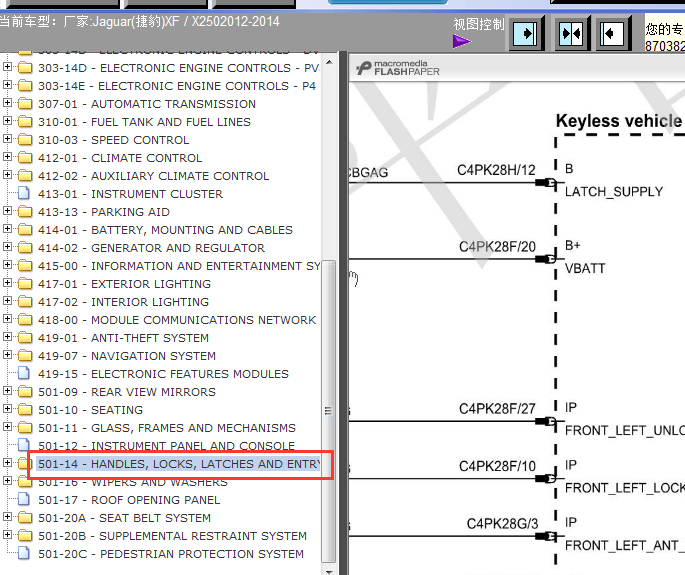Click the 501-12 Instrument Panel document icon
685x575 pixels.
[24, 444]
